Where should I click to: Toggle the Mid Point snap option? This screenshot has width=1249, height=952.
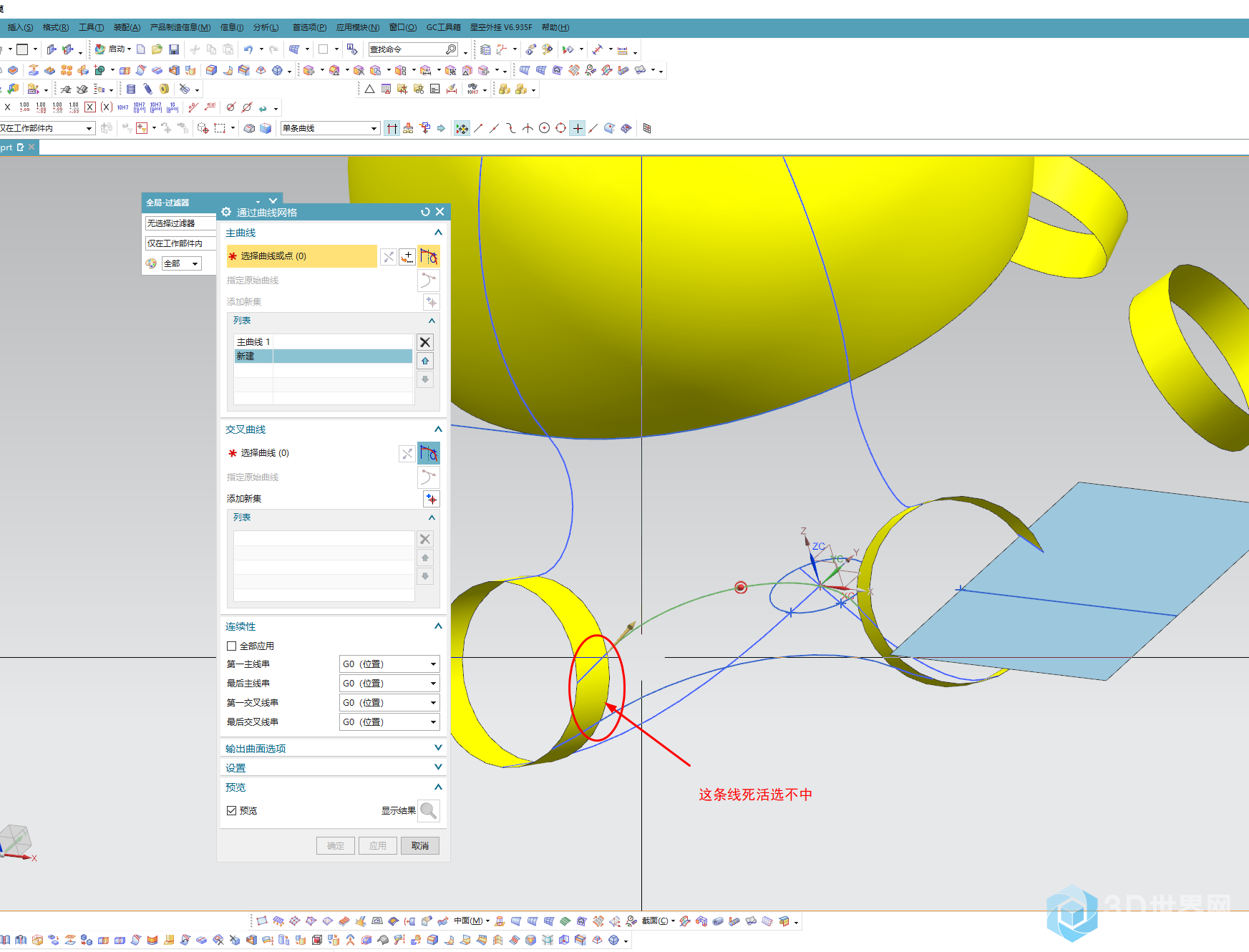pyautogui.click(x=495, y=128)
